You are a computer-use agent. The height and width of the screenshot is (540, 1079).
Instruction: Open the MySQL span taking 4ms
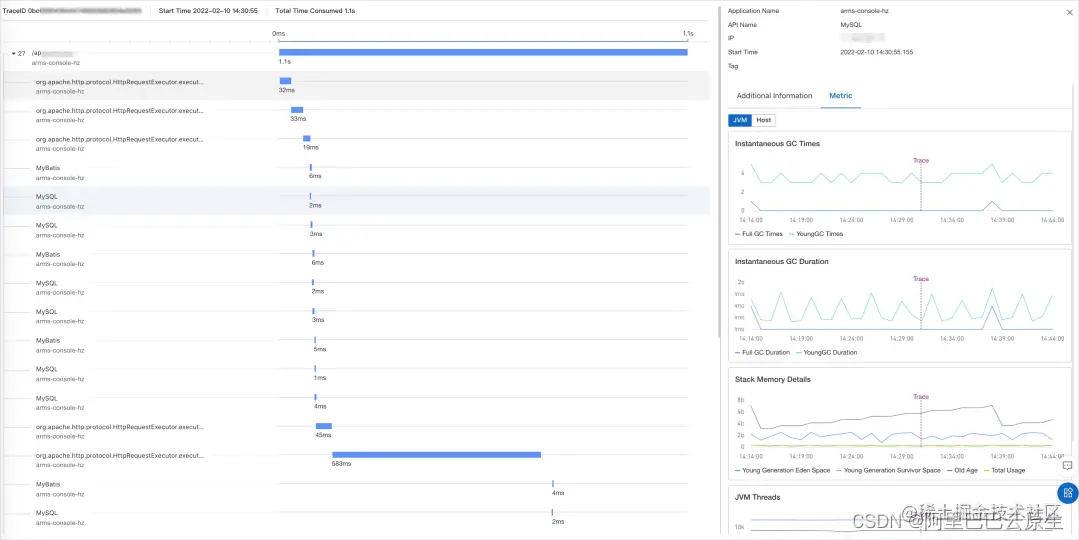(46, 398)
